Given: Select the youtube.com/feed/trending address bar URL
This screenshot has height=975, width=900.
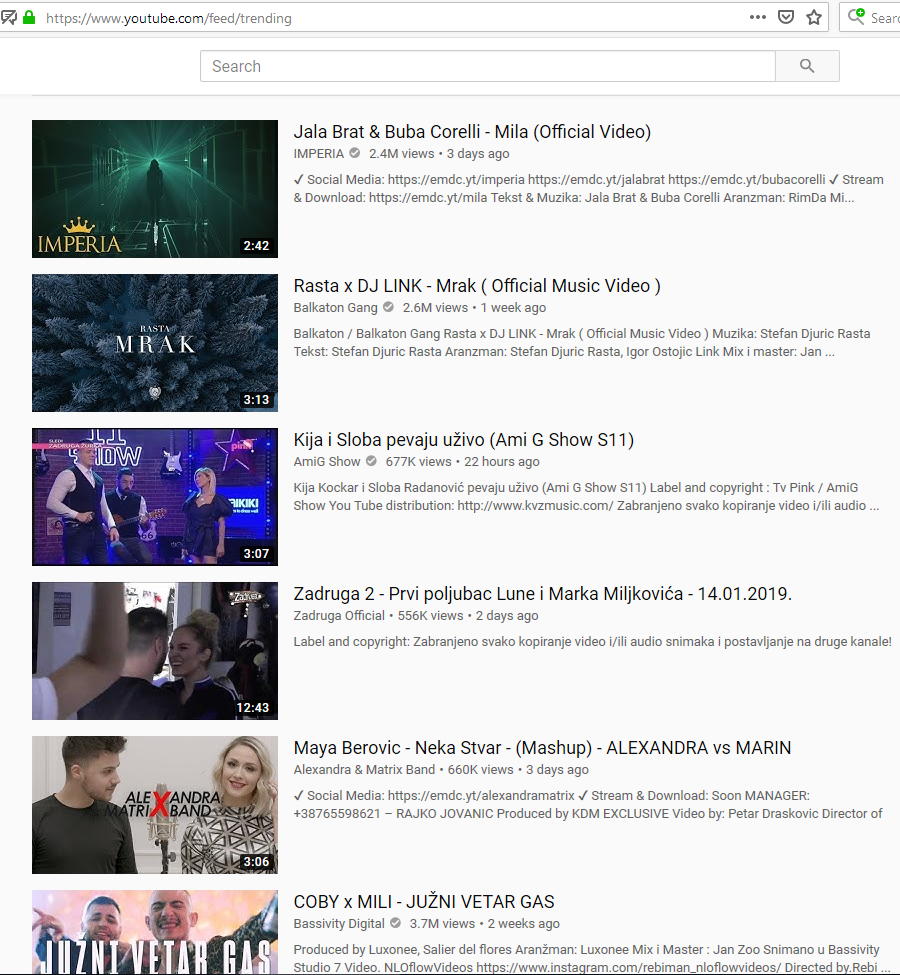Looking at the screenshot, I should click(x=169, y=18).
